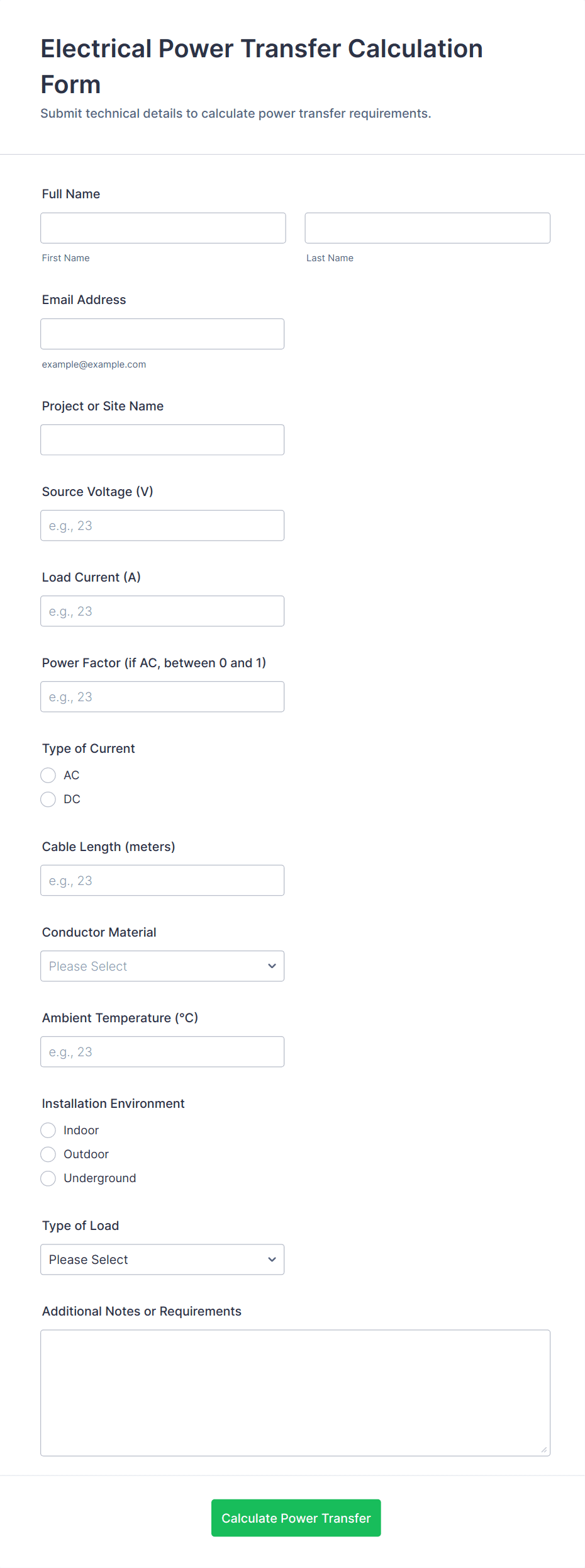Click the Cable Length input field
The width and height of the screenshot is (585, 1568).
point(162,880)
